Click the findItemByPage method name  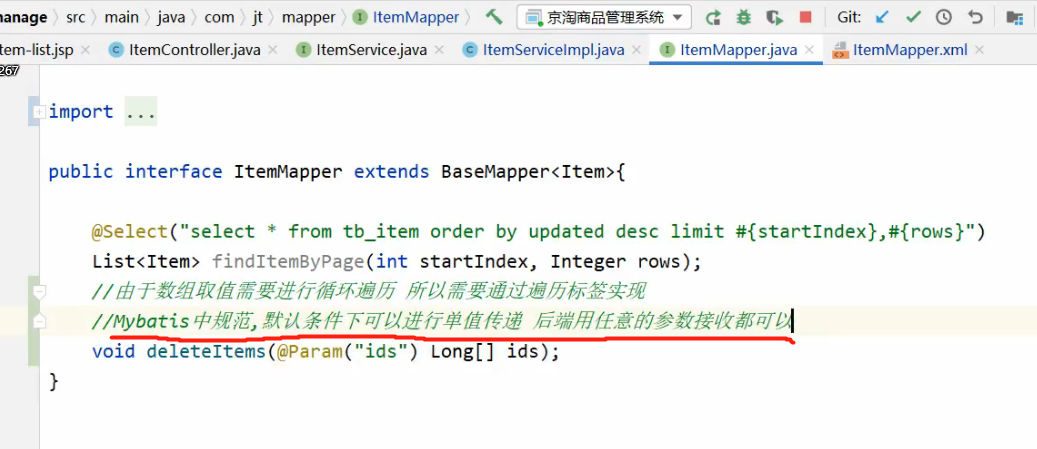click(x=288, y=262)
